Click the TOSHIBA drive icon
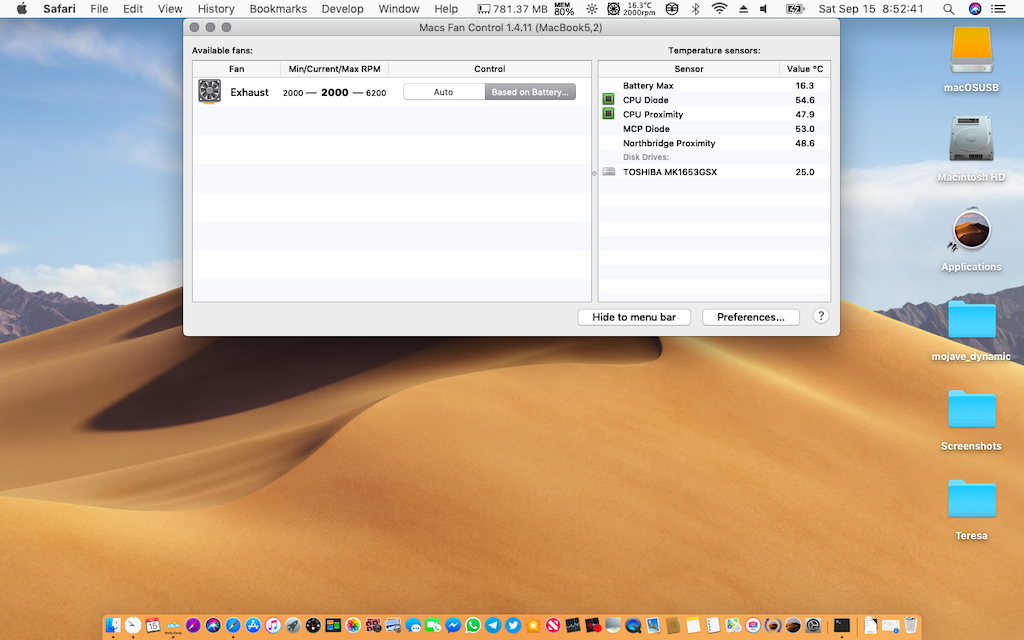Viewport: 1024px width, 640px height. [x=608, y=172]
